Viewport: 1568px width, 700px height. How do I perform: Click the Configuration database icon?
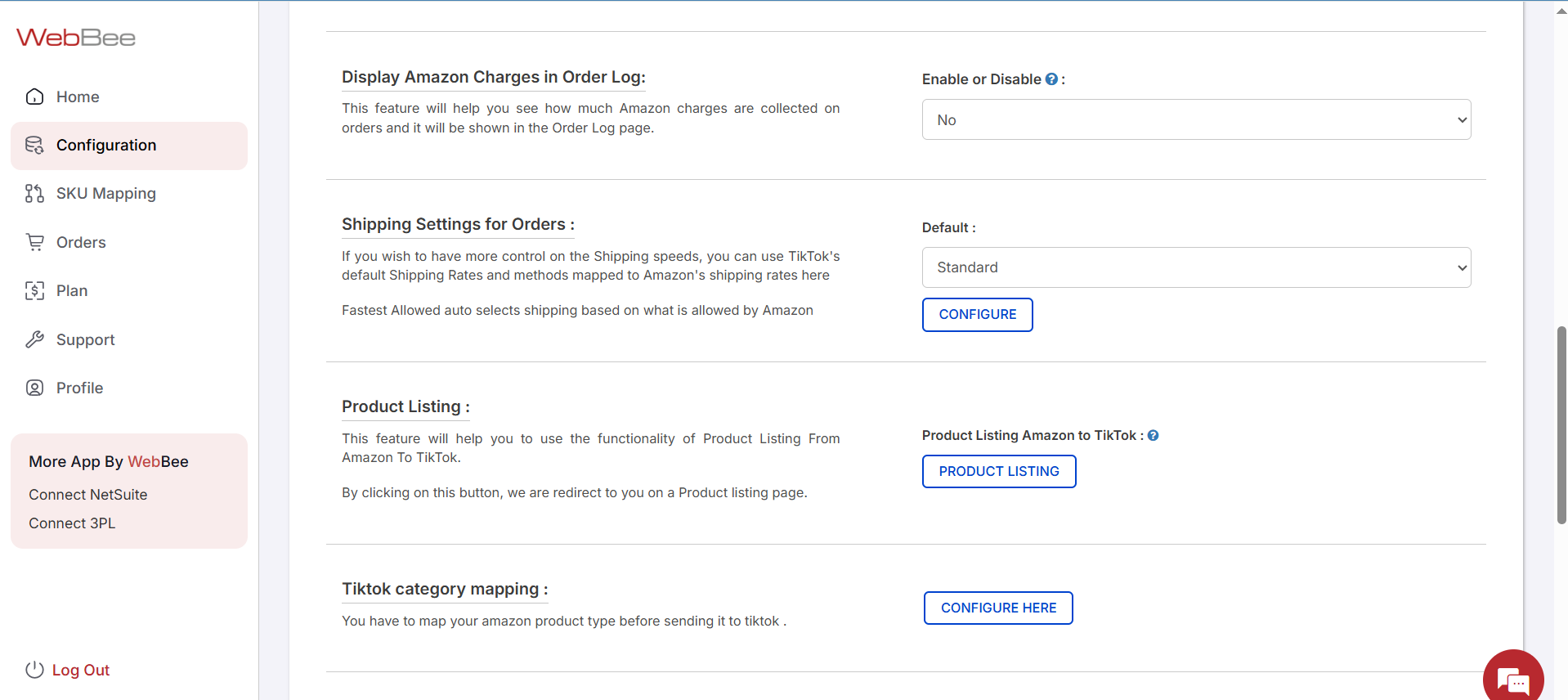(34, 146)
